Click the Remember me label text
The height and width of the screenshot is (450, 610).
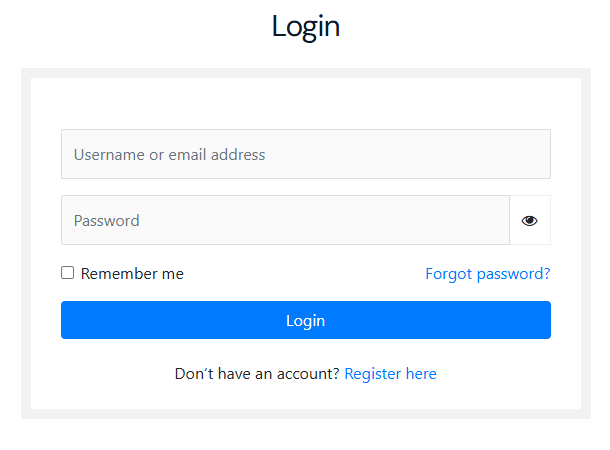pyautogui.click(x=132, y=274)
